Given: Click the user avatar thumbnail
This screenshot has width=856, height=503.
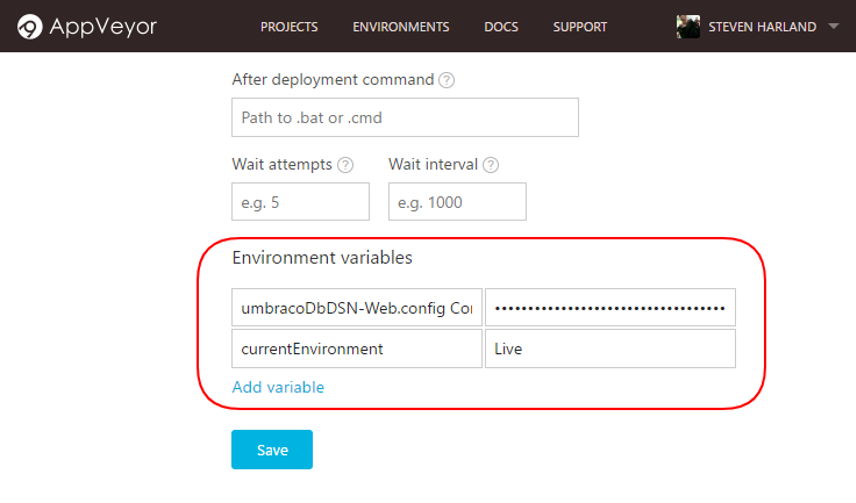Looking at the screenshot, I should pos(688,27).
